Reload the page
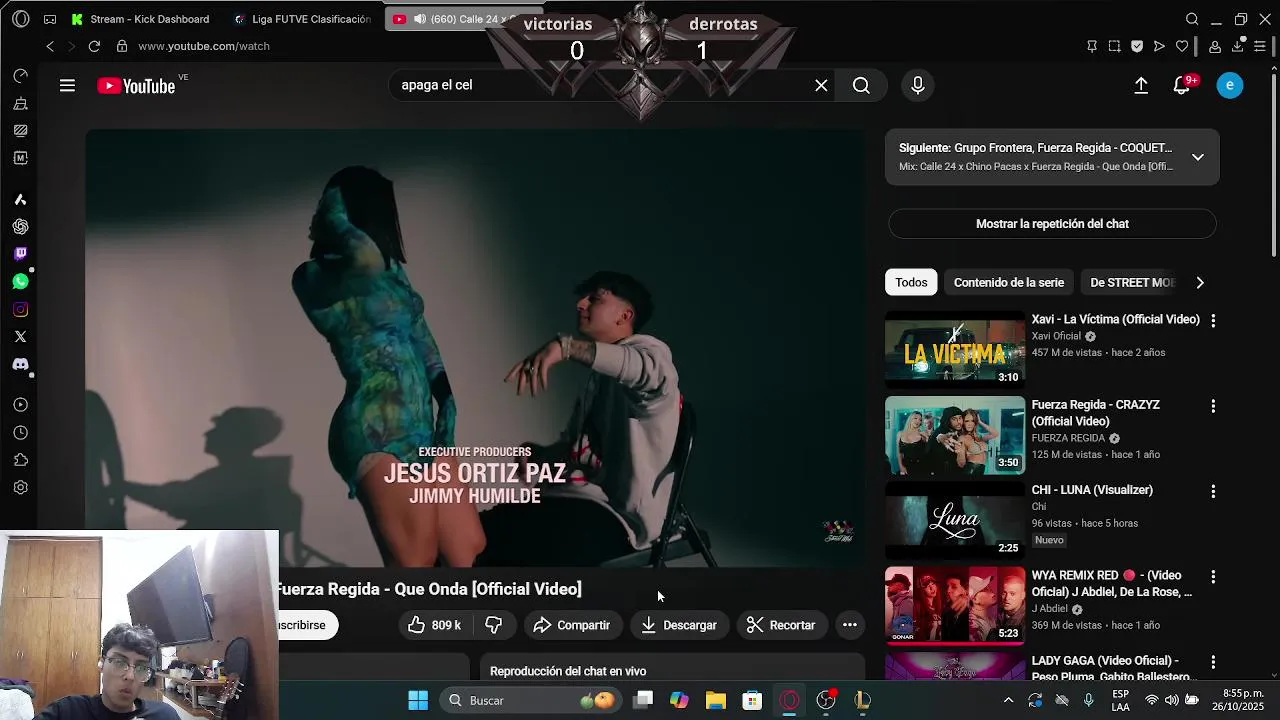Image resolution: width=1280 pixels, height=720 pixels. coord(94,46)
